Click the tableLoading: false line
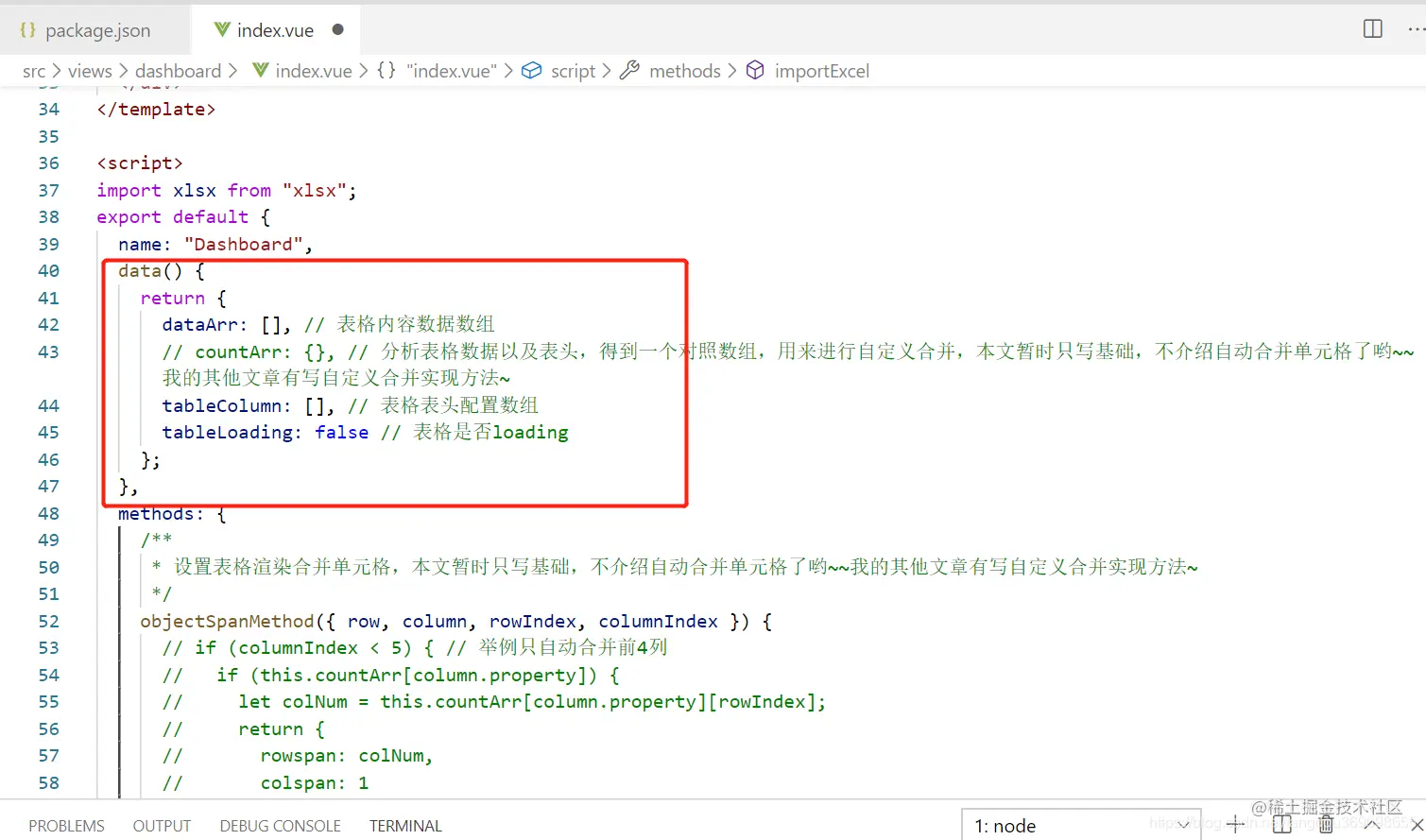 click(365, 433)
